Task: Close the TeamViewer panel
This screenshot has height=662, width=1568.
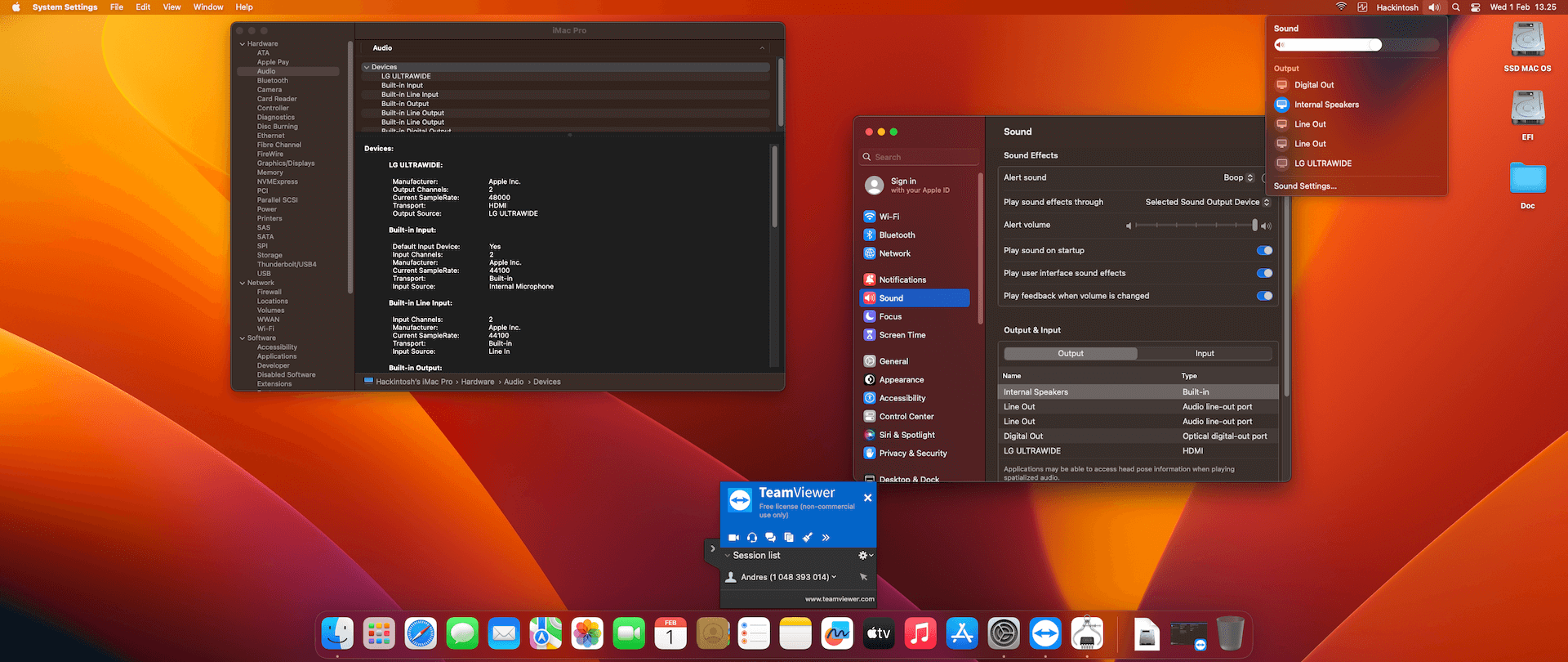Action: 867,498
